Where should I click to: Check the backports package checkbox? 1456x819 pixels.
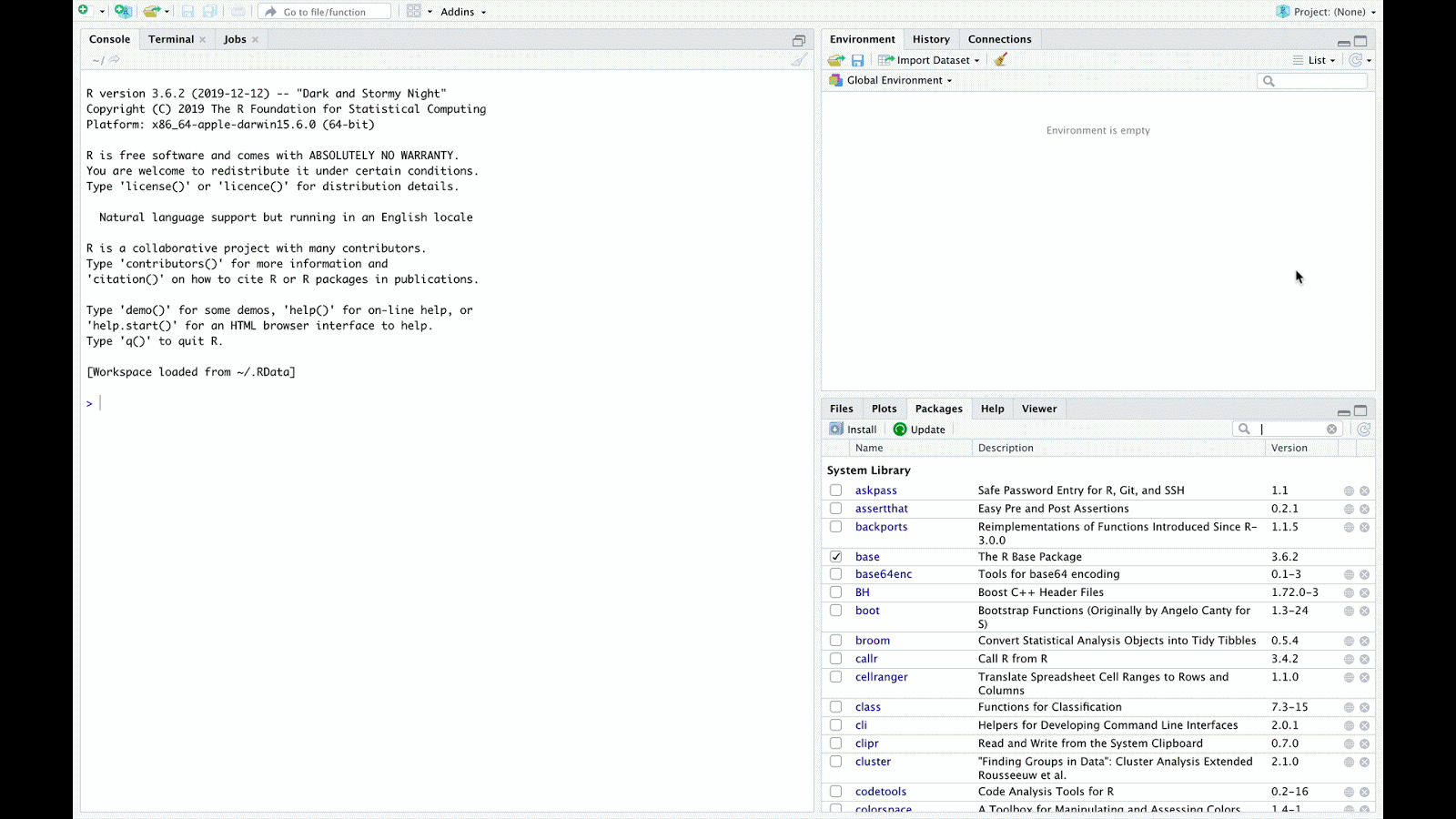835,527
